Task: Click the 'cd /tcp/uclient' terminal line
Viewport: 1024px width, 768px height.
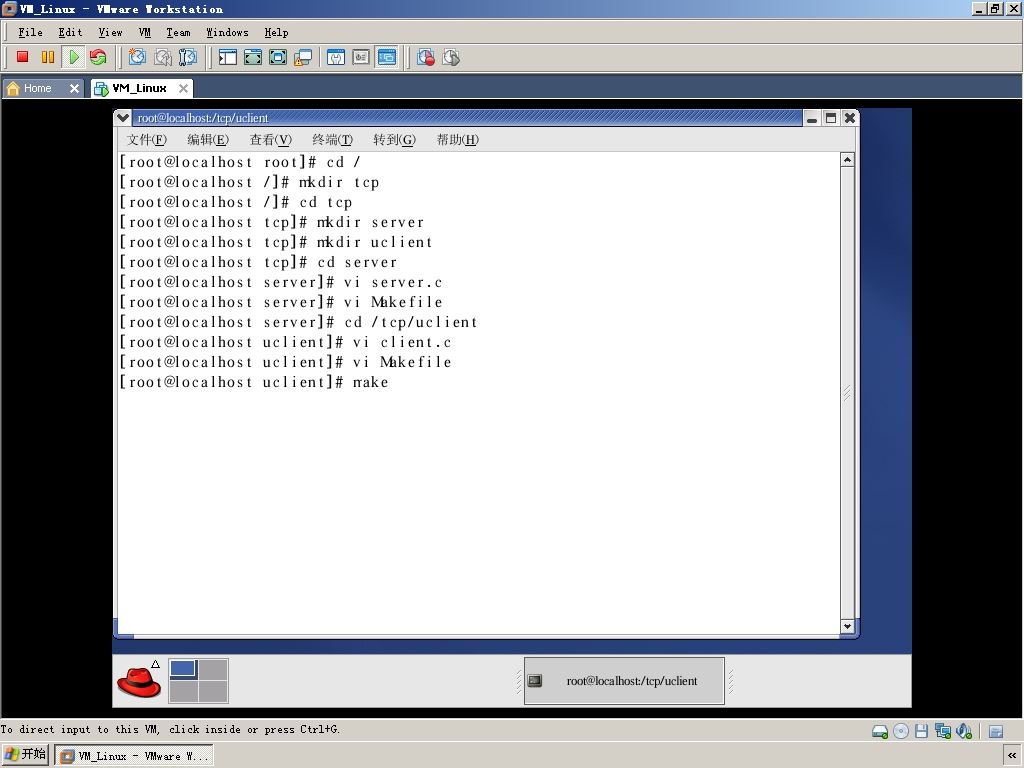Action: [299, 322]
